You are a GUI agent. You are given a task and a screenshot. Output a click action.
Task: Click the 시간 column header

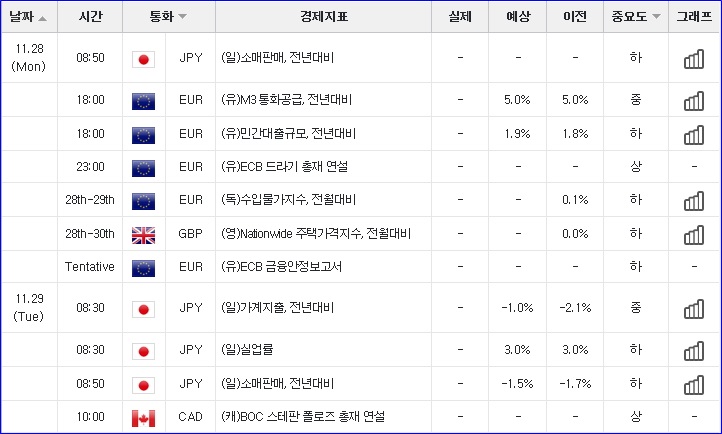click(x=90, y=17)
